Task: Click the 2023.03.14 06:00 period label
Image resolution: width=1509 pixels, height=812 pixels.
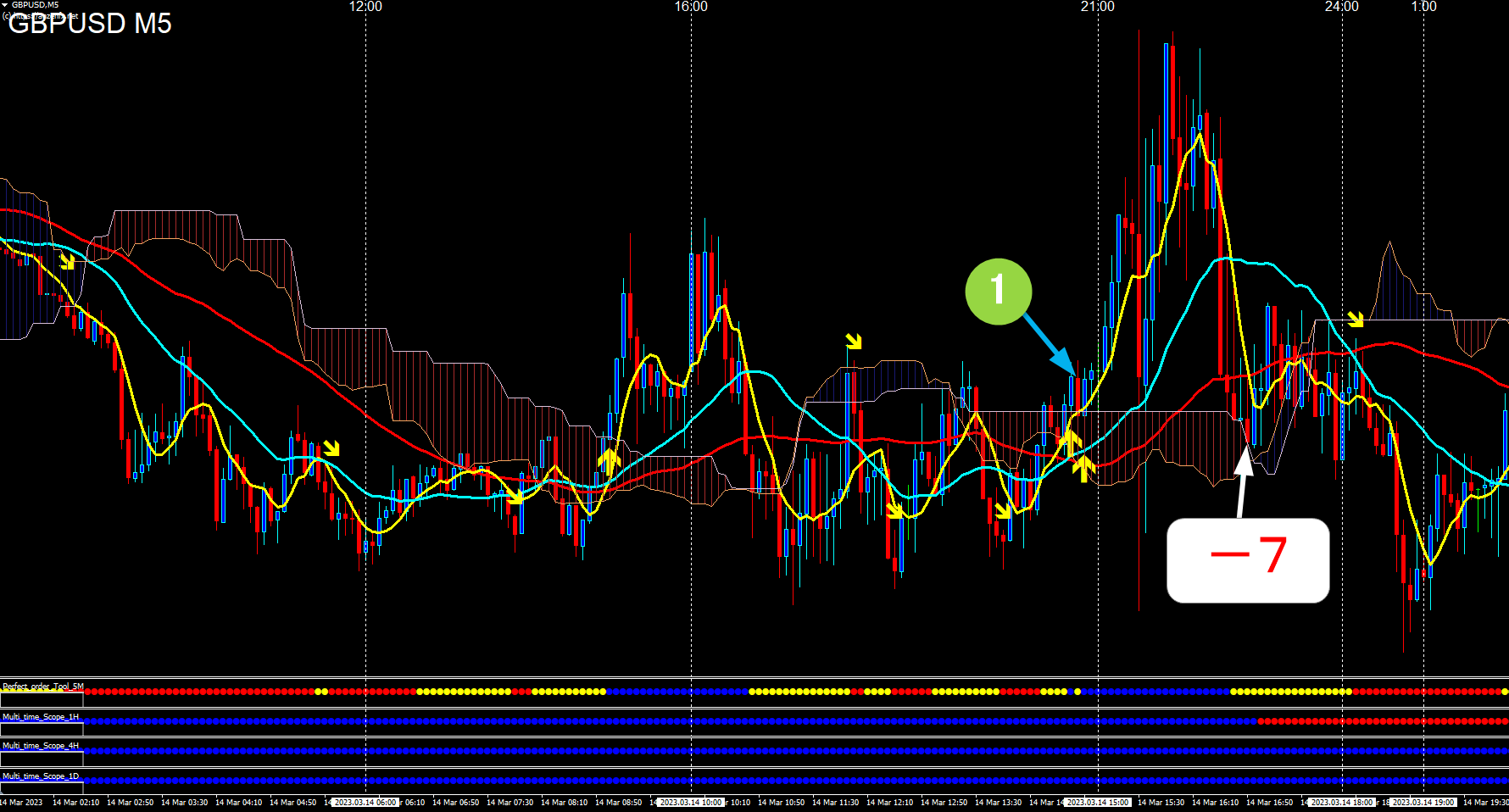Action: coord(365,803)
